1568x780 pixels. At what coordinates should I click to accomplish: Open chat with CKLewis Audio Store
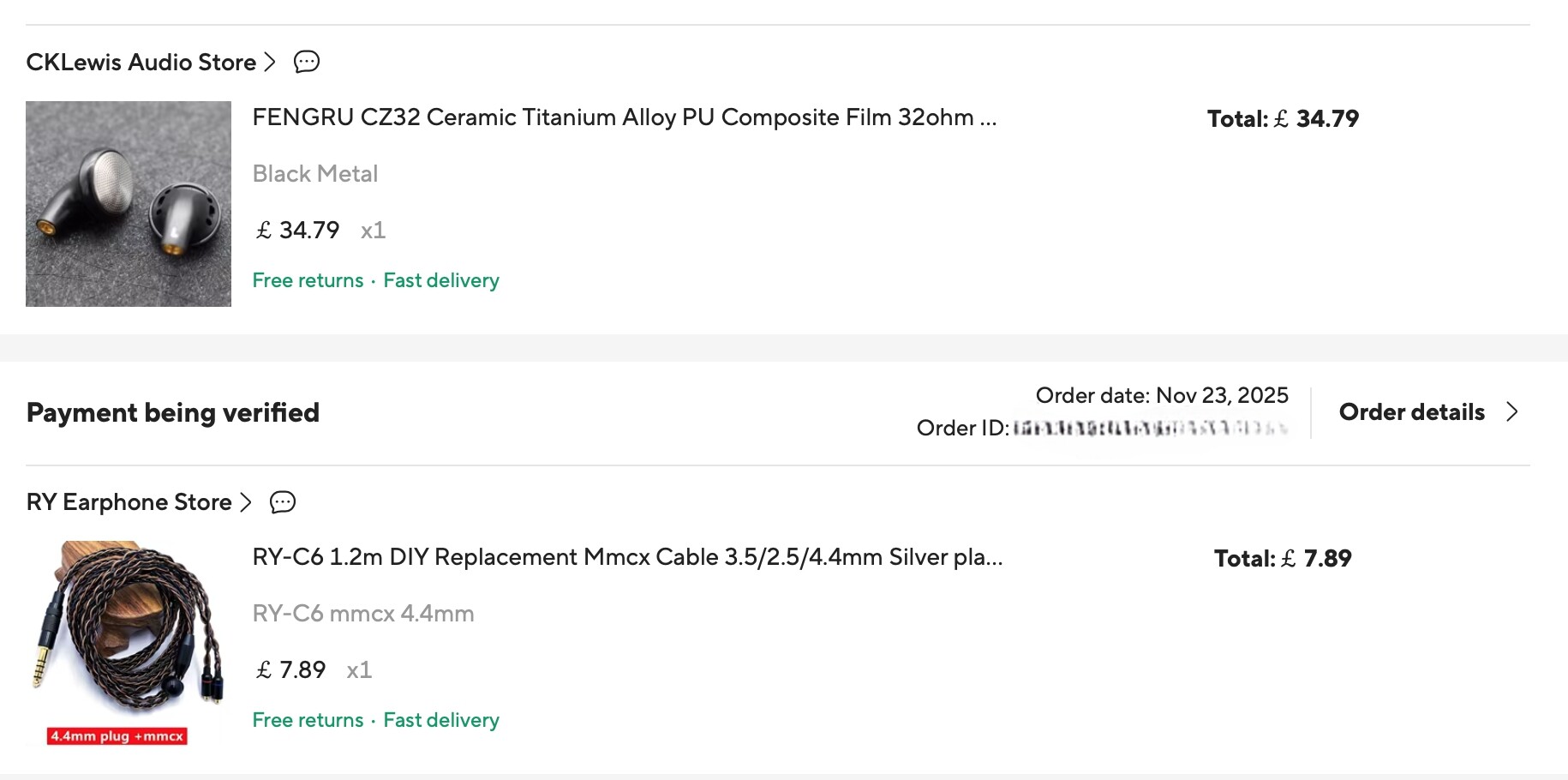tap(307, 62)
